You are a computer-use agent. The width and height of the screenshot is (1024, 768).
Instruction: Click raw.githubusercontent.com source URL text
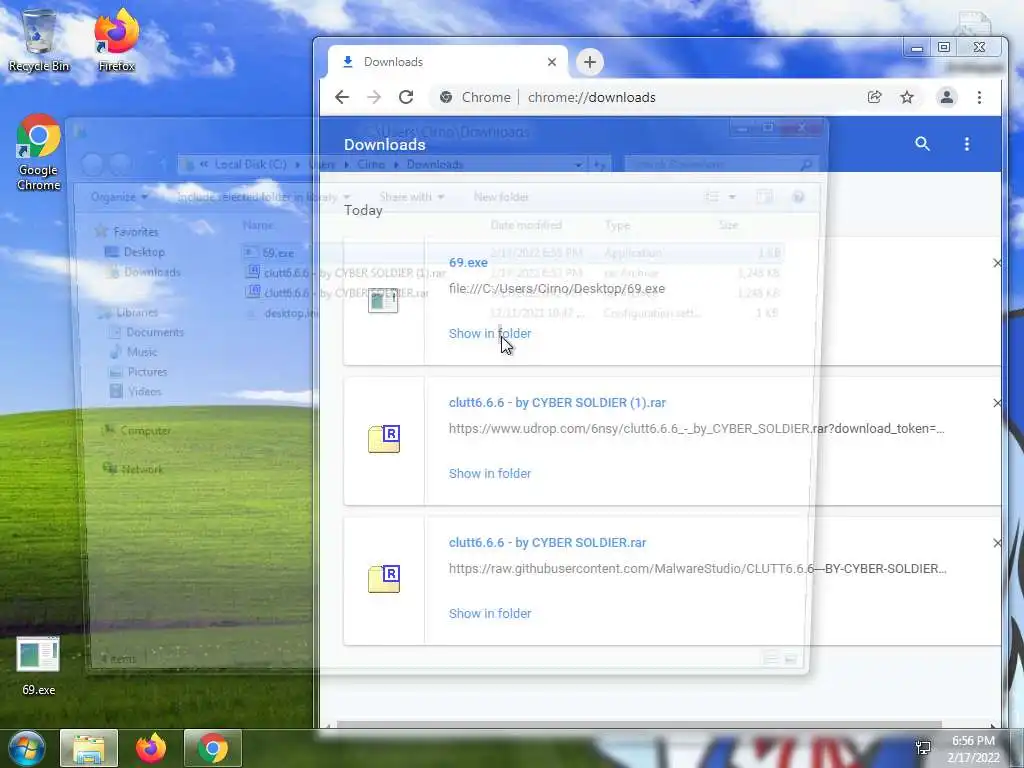click(697, 569)
